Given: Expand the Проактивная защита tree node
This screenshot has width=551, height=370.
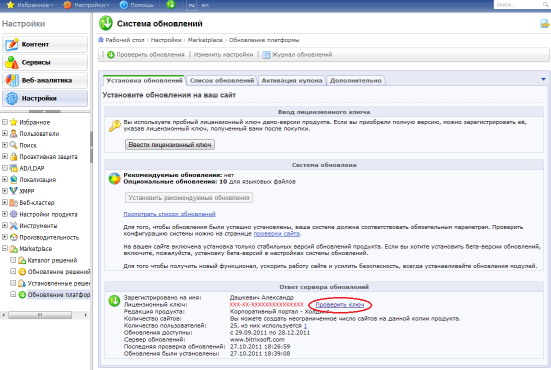Looking at the screenshot, I should pos(5,156).
